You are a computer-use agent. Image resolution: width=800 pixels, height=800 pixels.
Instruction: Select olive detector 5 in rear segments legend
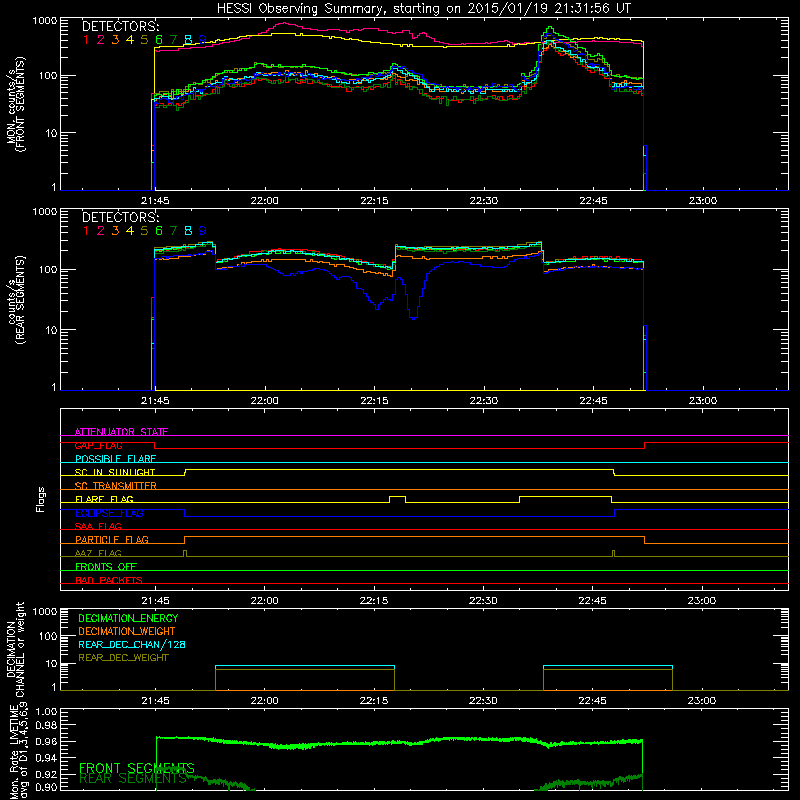144,231
